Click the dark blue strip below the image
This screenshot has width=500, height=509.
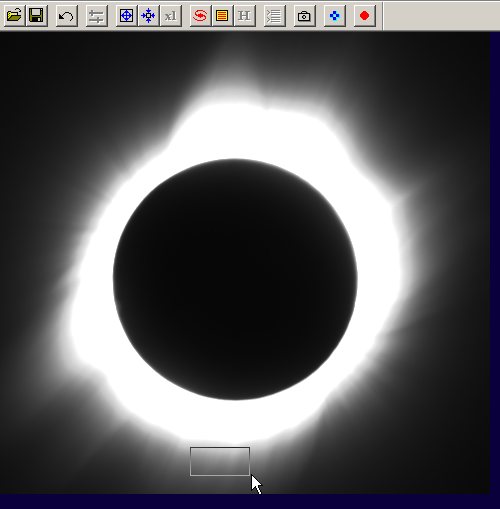point(250,501)
